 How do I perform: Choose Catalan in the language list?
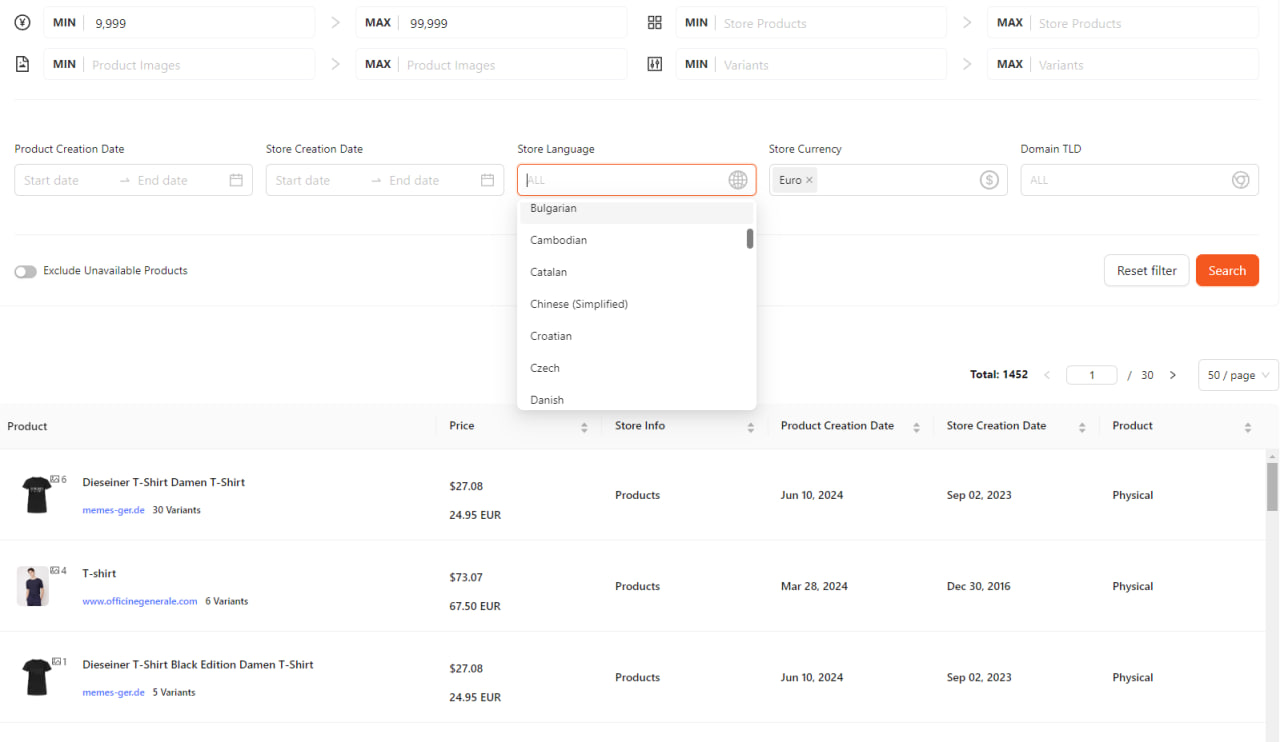[636, 272]
